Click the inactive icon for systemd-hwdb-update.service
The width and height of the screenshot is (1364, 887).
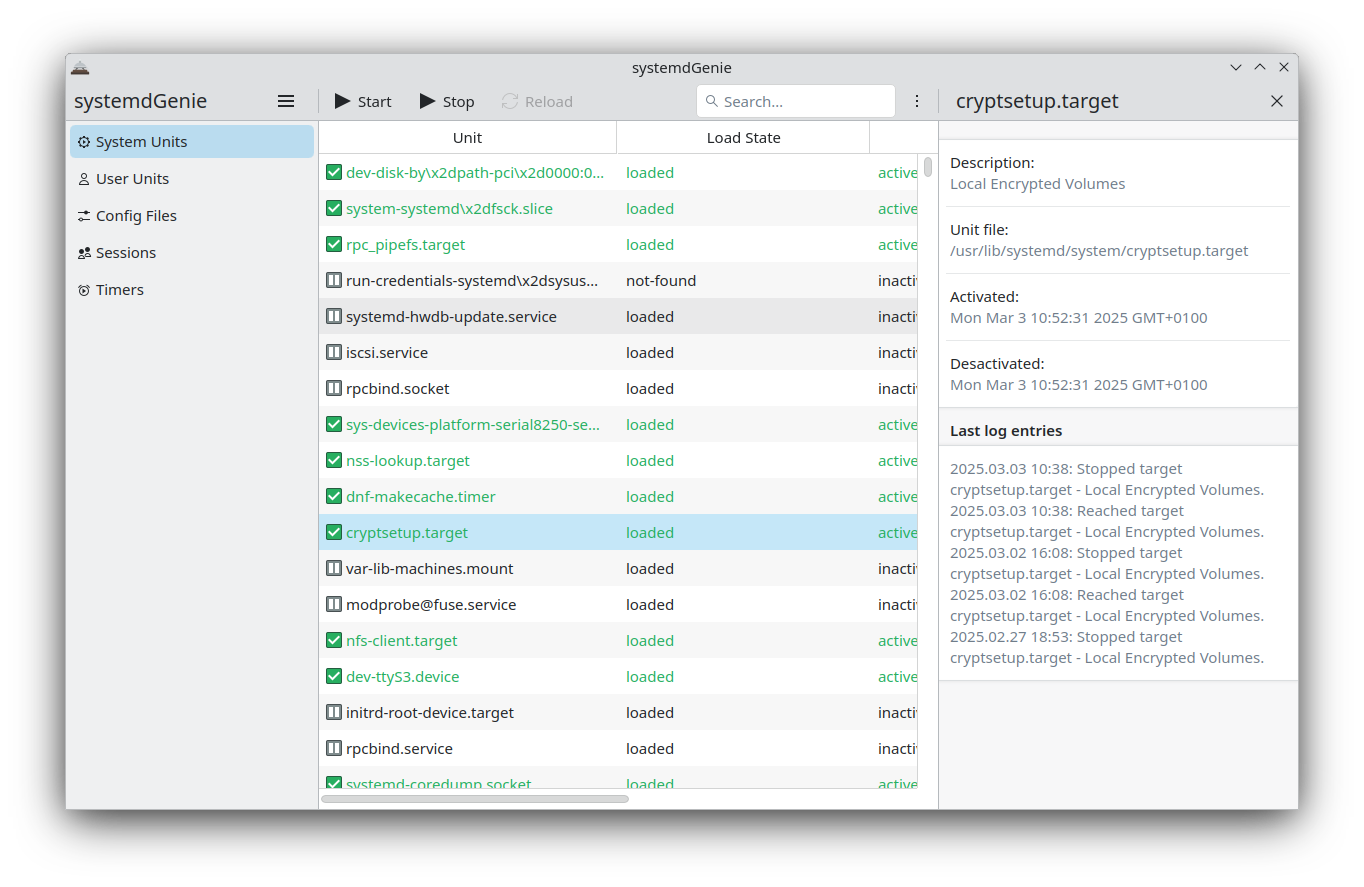tap(334, 316)
